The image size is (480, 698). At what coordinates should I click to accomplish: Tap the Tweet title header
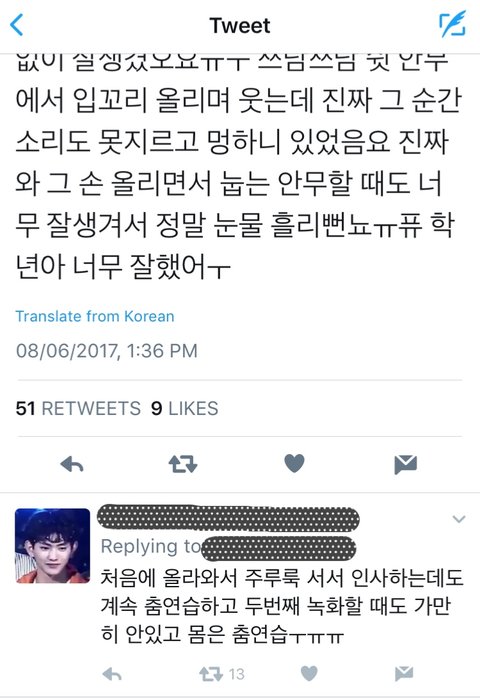240,25
